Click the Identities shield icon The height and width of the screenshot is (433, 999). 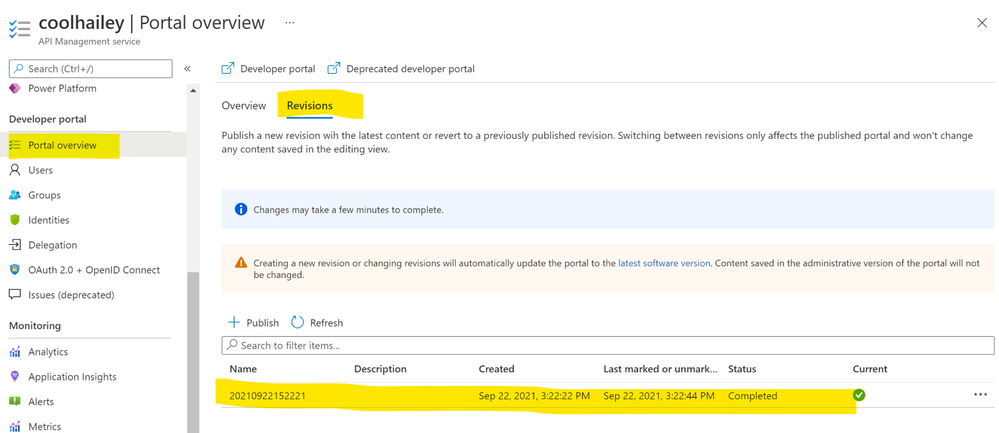point(15,220)
